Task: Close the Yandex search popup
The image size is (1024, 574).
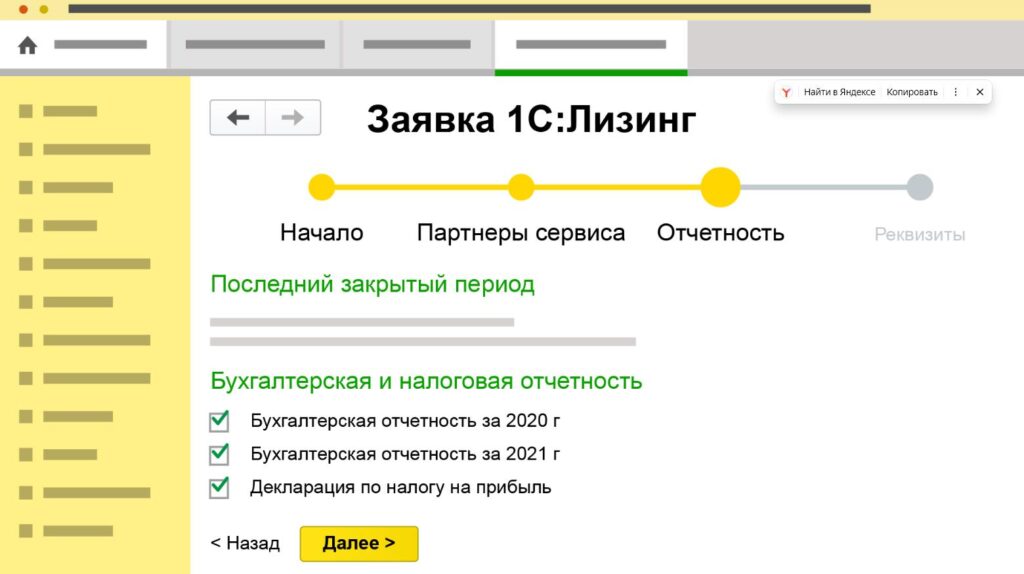Action: pos(980,92)
